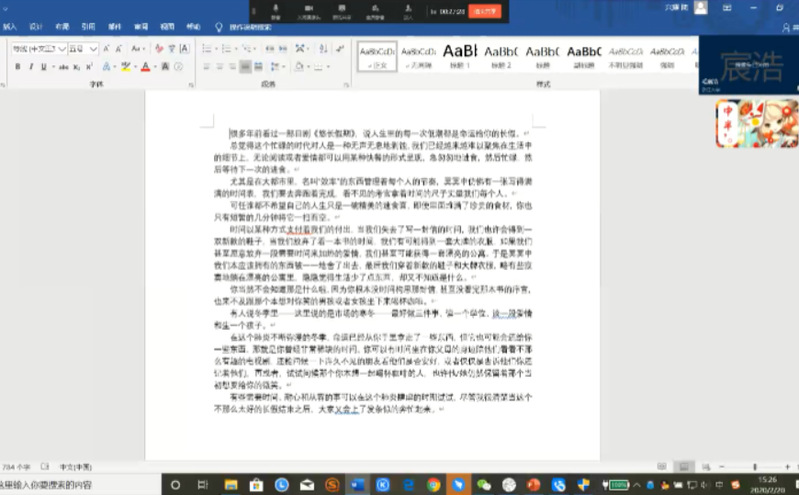Screen dimensions: 799x495
Task: Apply italic formatting to text
Action: click(31, 67)
